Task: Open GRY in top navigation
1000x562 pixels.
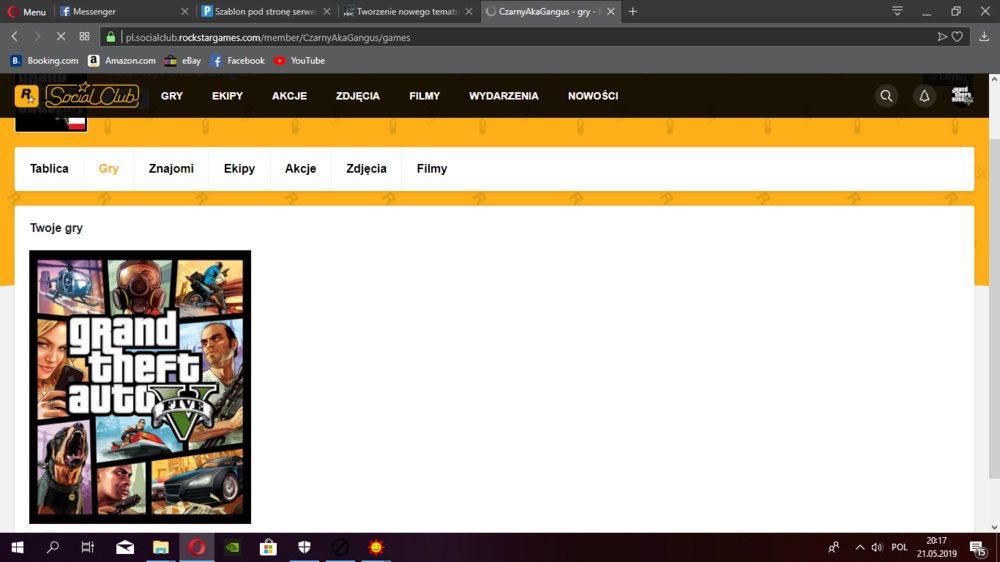Action: pos(172,96)
